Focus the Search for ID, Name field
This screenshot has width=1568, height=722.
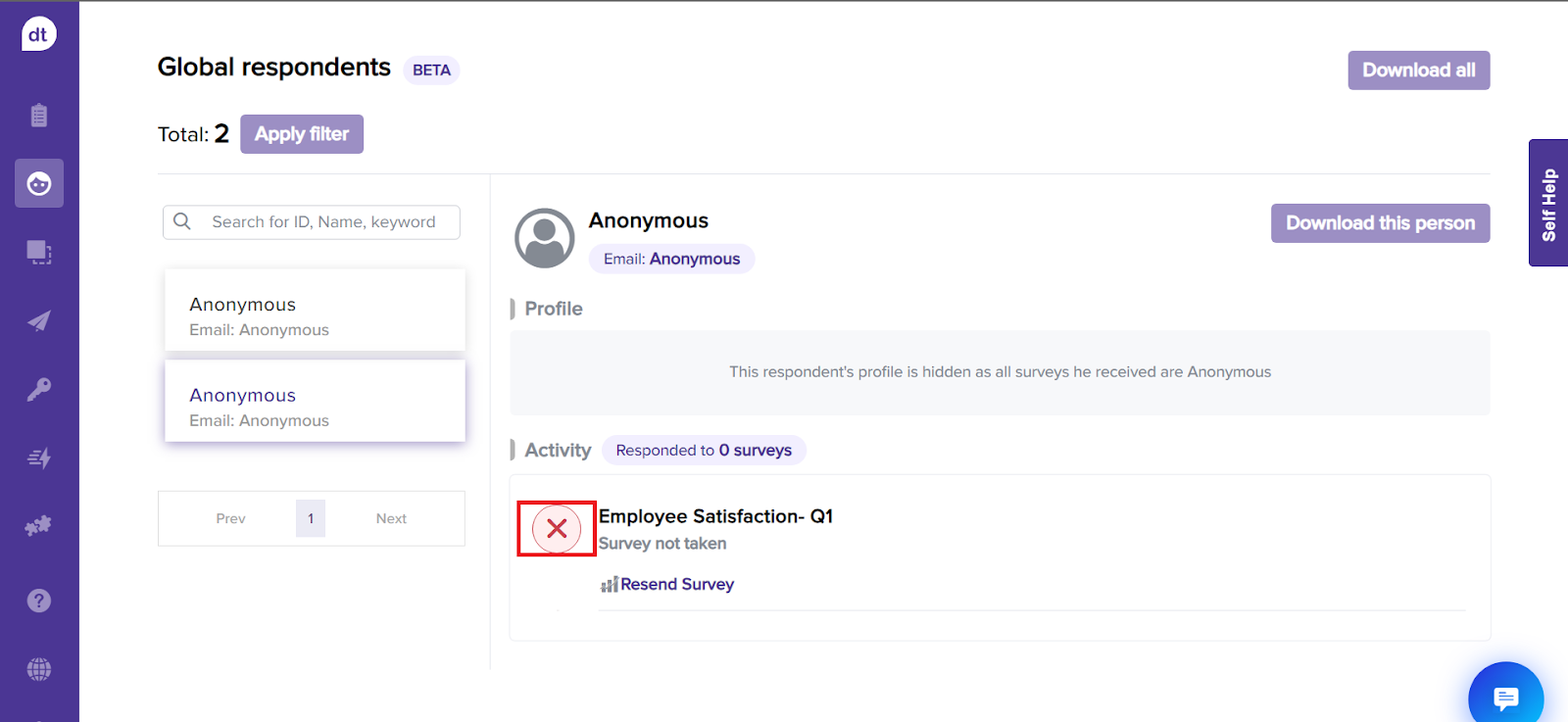(x=323, y=222)
